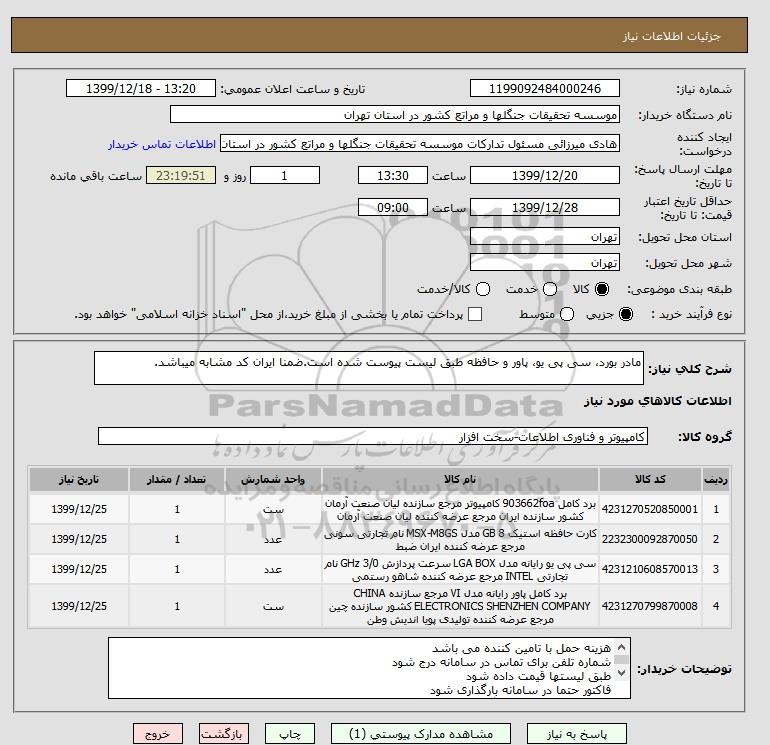This screenshot has height=745, width=770.
Task: Click item name MSX-M8GS memory stick
Action: [x=460, y=540]
